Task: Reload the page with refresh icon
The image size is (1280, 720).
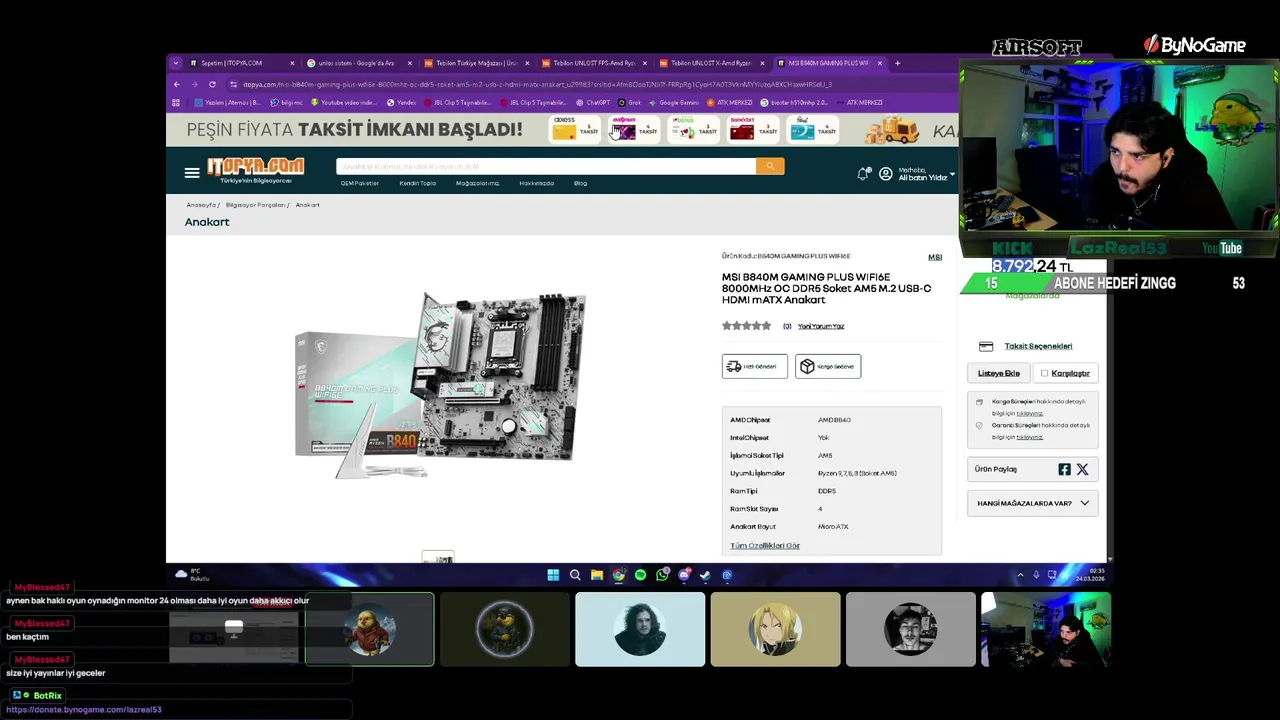Action: click(x=212, y=84)
